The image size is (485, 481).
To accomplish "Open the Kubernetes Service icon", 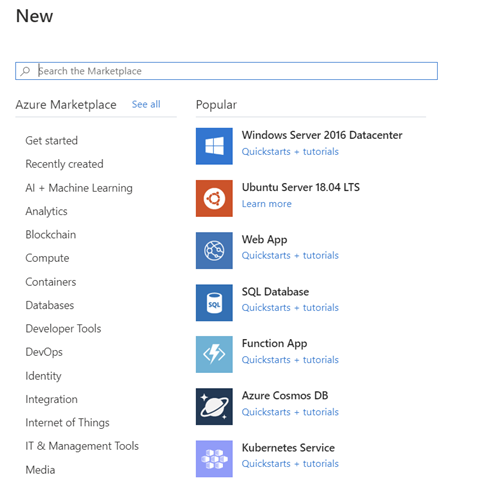I will [x=214, y=459].
